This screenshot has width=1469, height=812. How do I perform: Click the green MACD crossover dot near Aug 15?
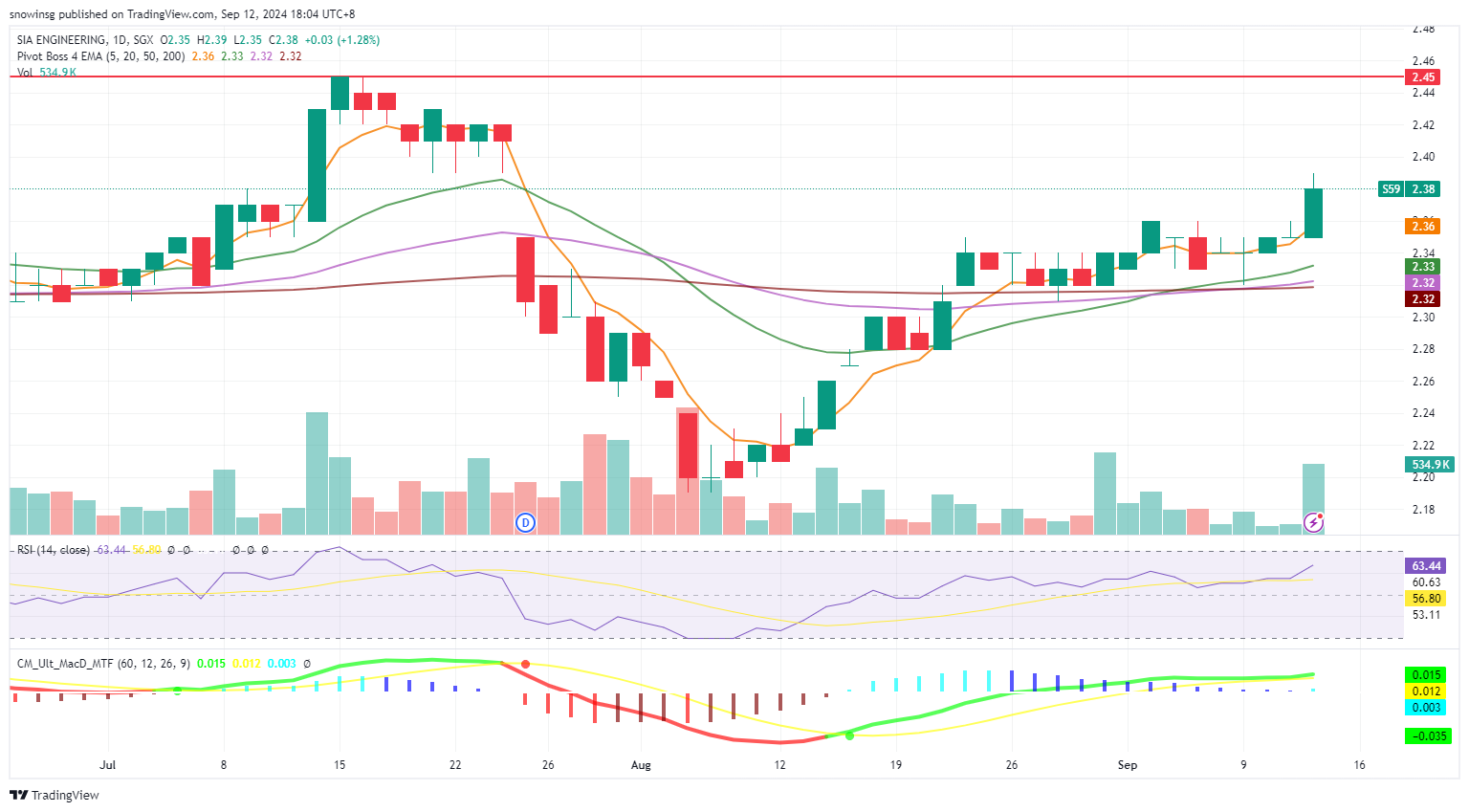pos(849,735)
